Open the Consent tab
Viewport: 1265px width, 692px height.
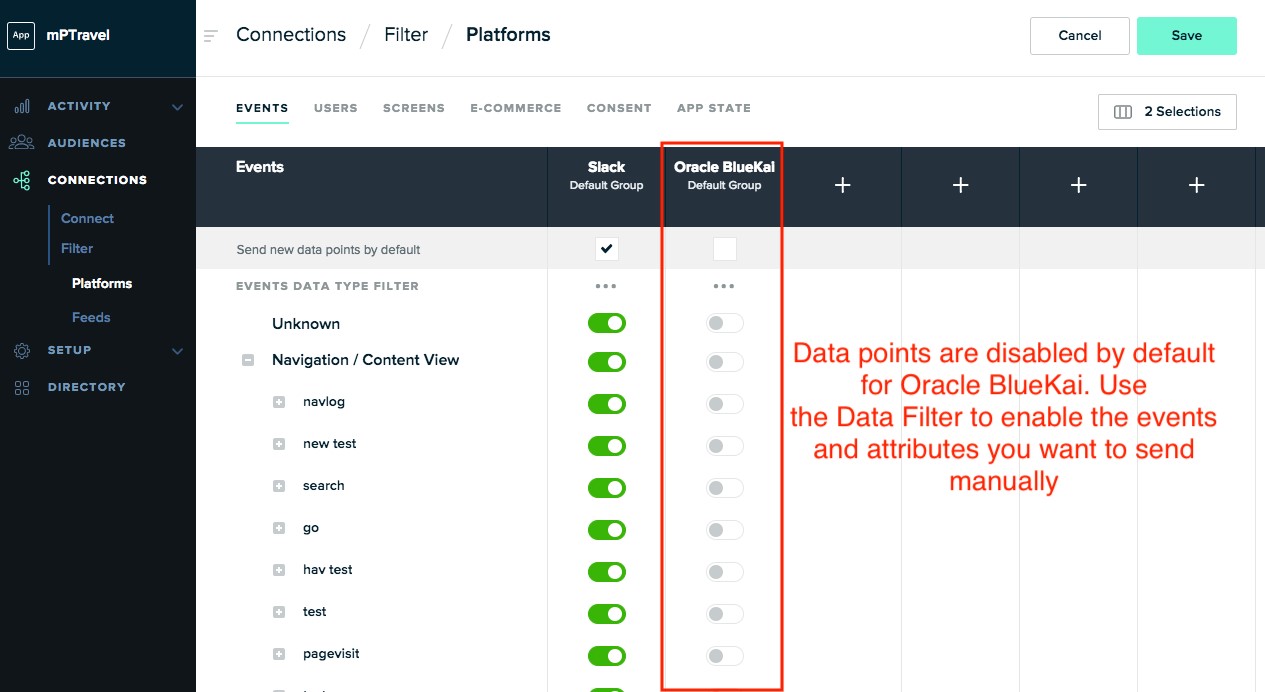619,108
